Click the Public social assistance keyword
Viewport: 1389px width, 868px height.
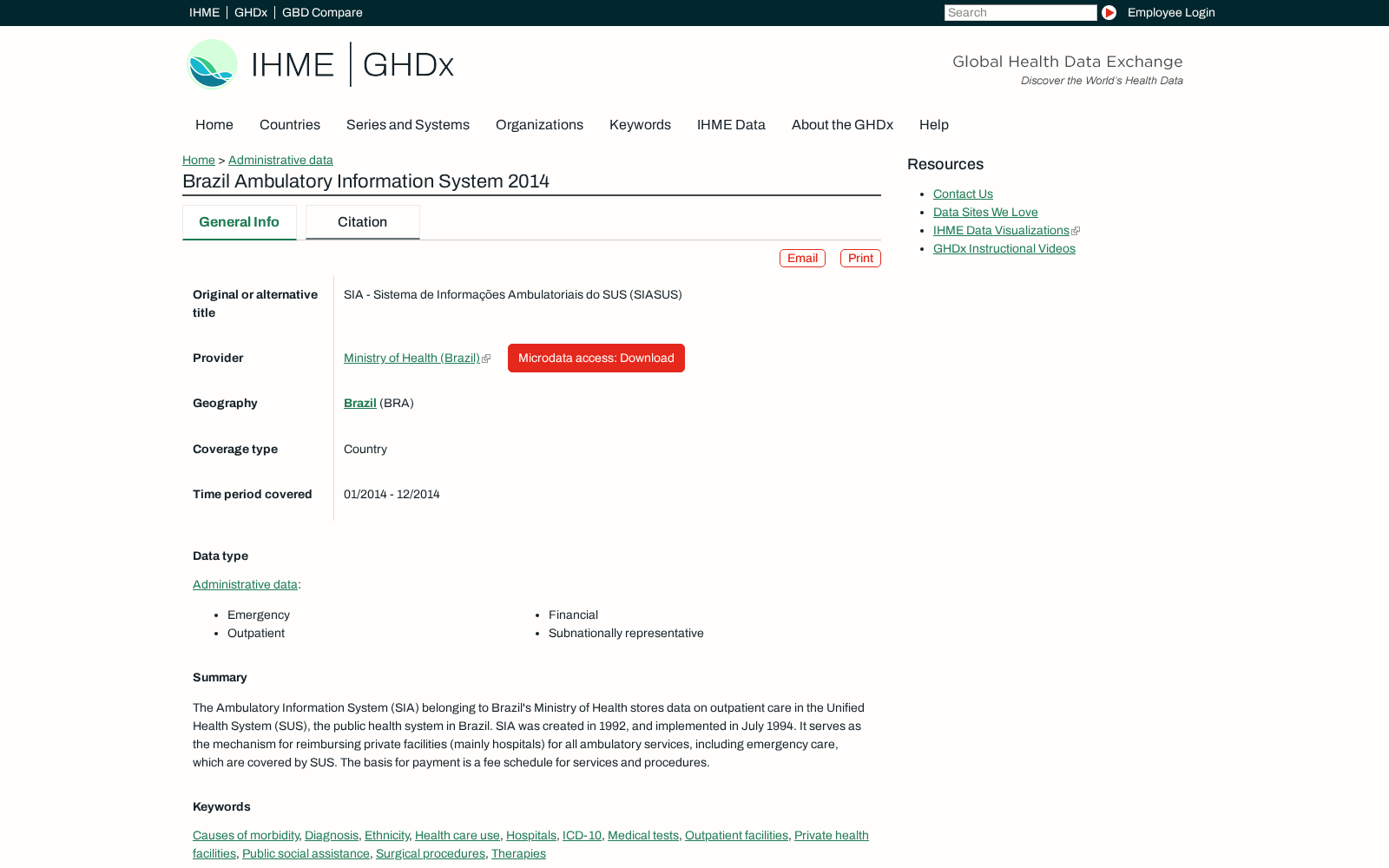point(306,853)
